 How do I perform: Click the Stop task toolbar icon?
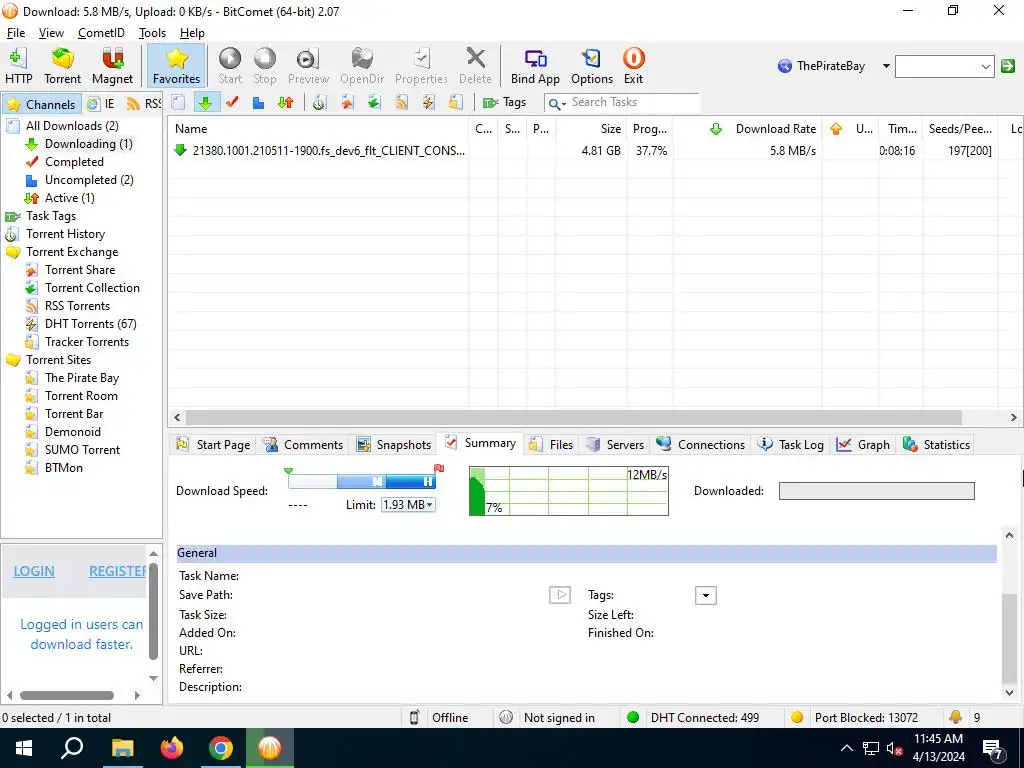point(264,66)
